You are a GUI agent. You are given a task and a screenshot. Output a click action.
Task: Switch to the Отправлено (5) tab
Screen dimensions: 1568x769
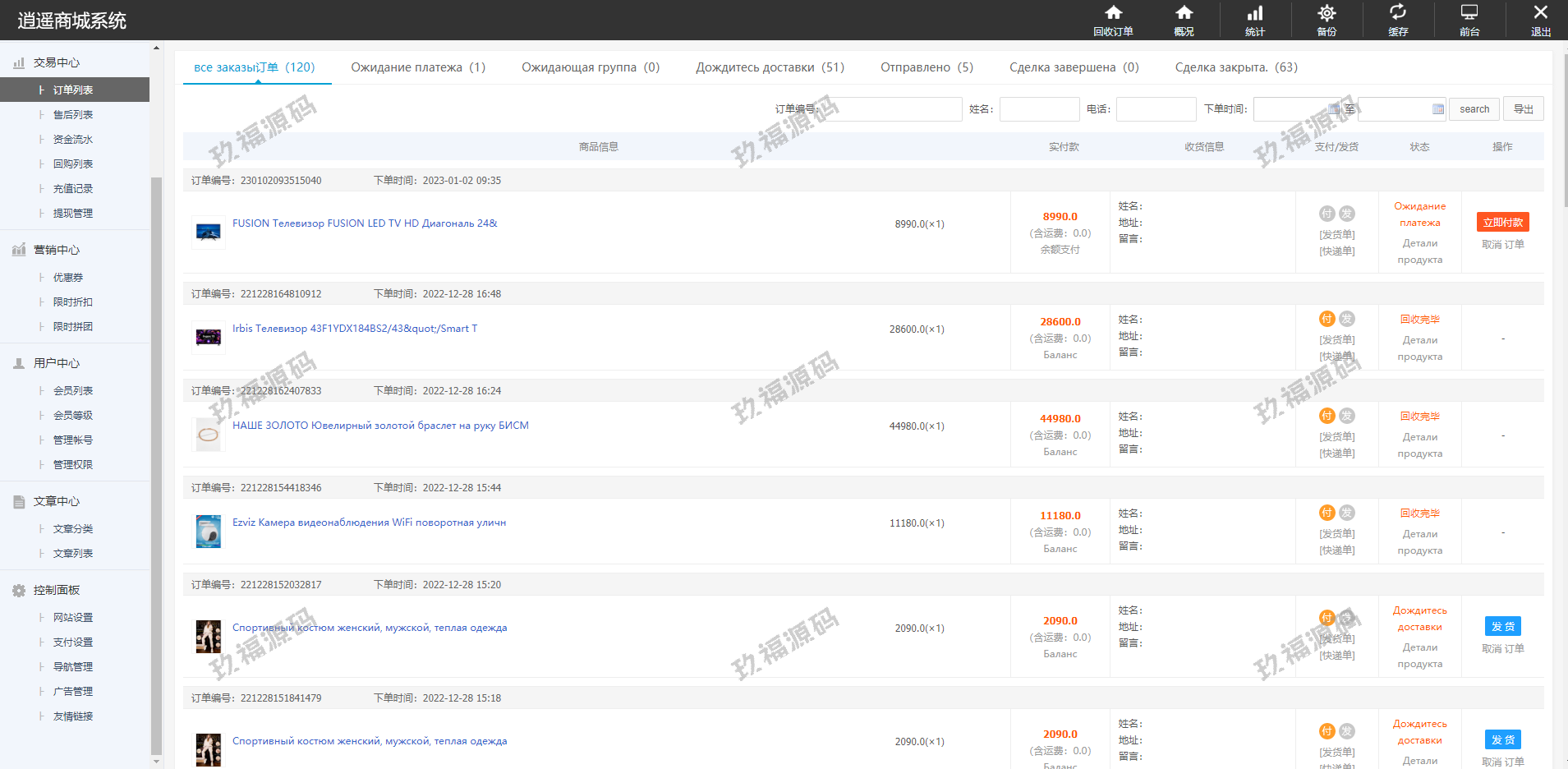point(927,67)
